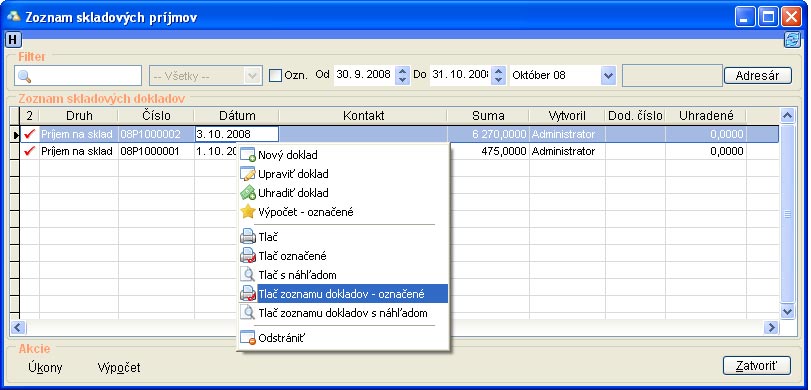811x390 pixels.
Task: Click the Adresár button
Action: pyautogui.click(x=757, y=76)
